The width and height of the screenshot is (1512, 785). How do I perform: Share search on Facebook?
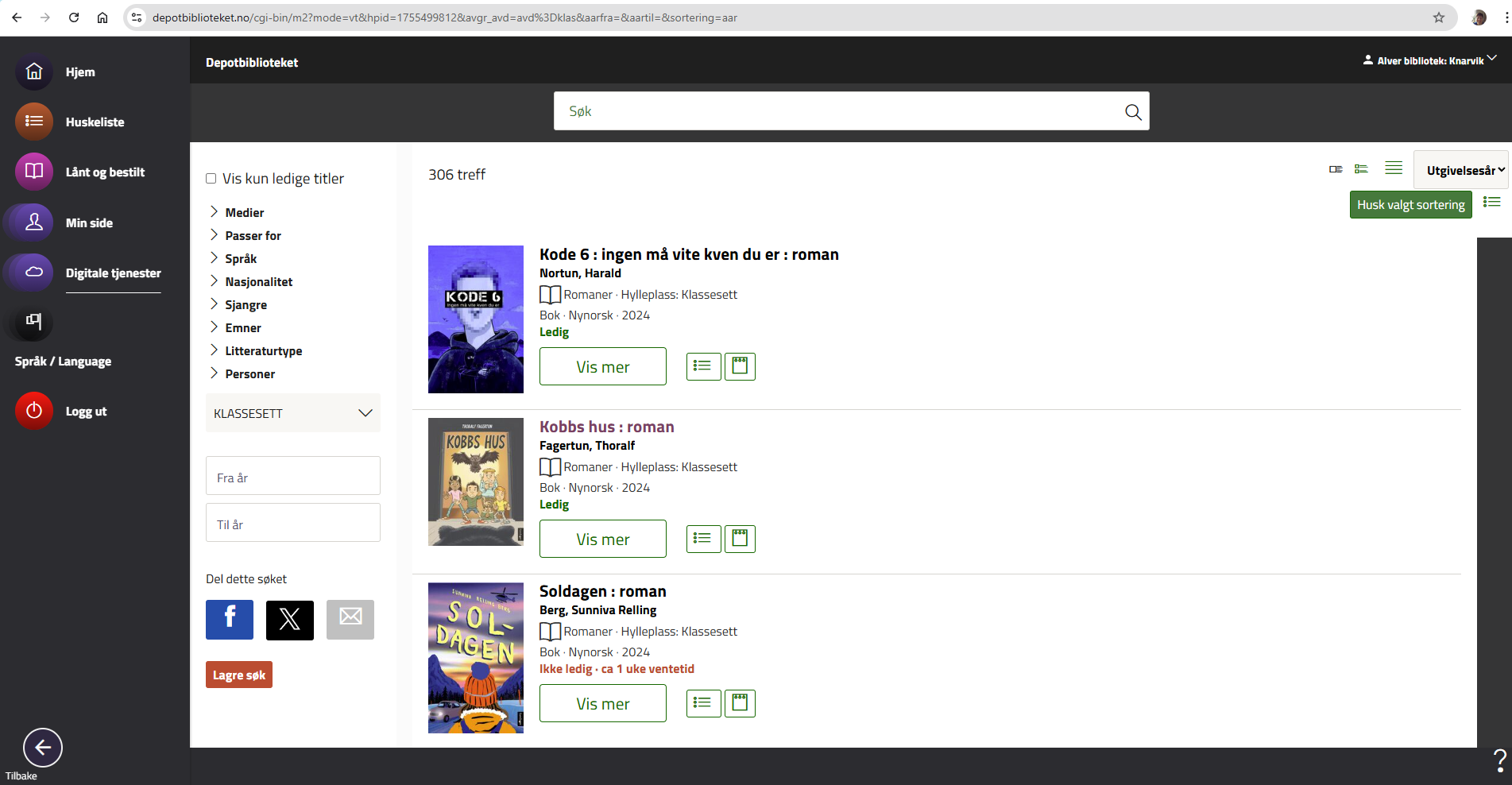point(230,620)
